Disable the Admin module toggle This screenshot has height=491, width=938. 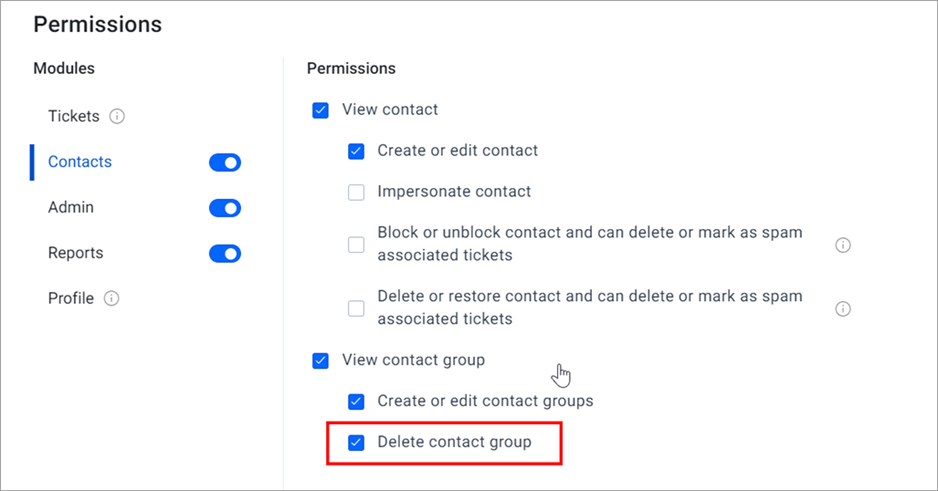click(x=225, y=208)
